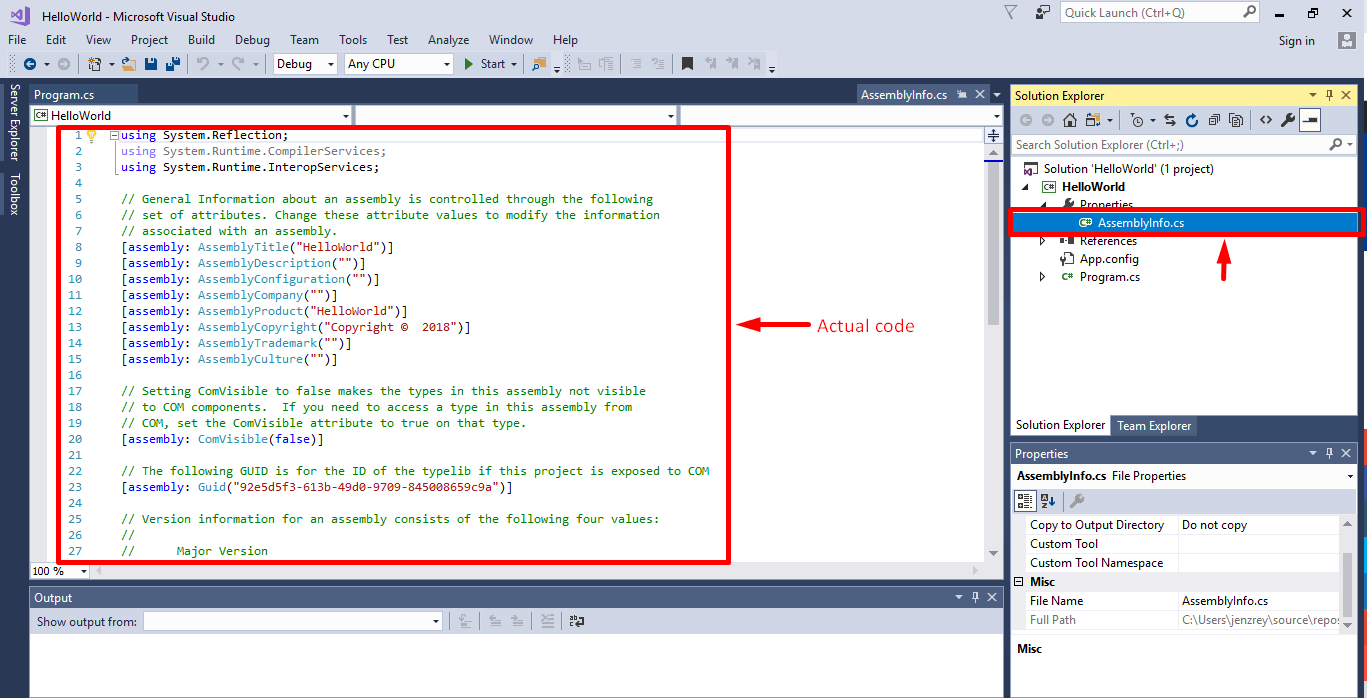The image size is (1367, 698).
Task: Open the Toolbox side tab
Action: point(14,195)
